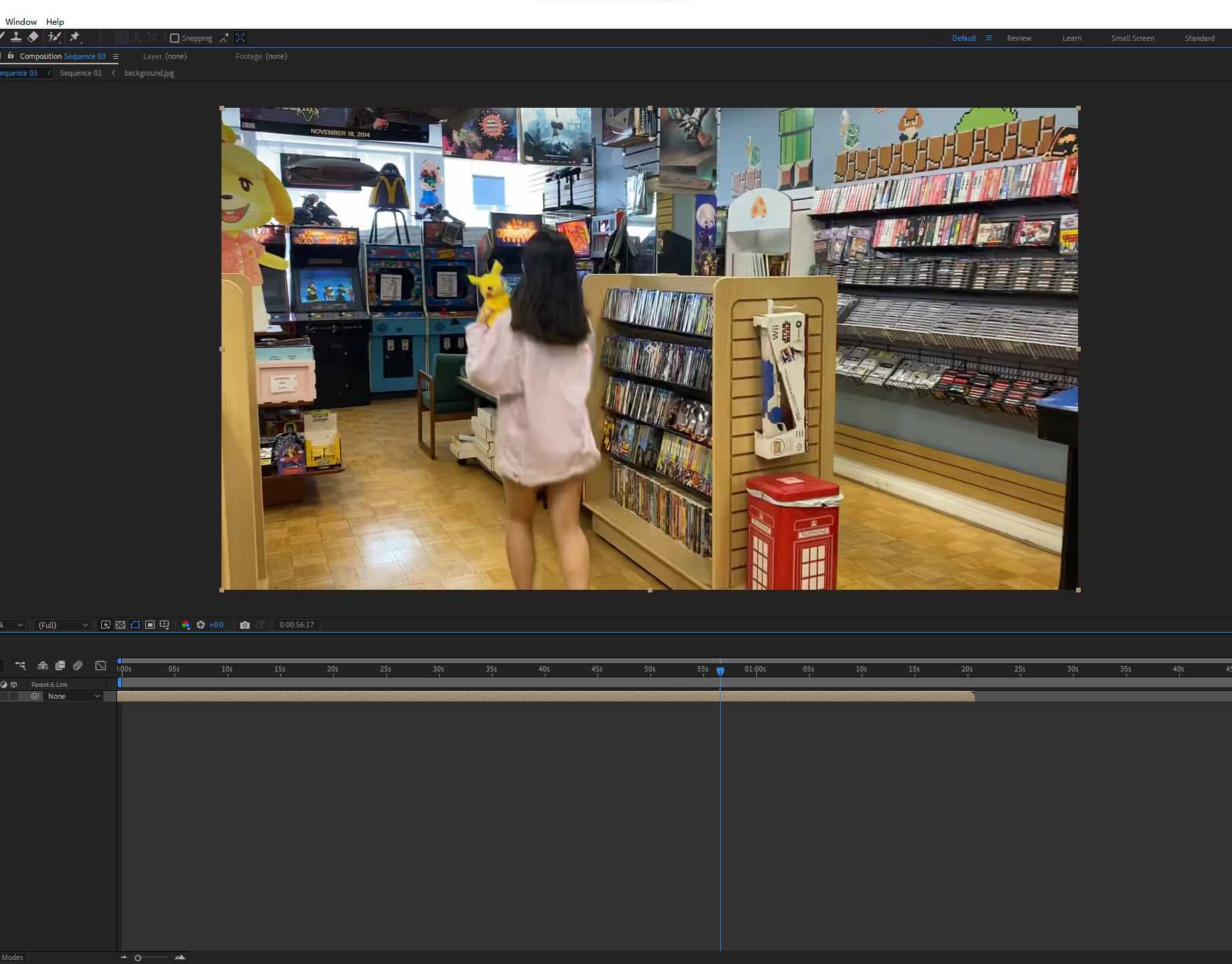Image resolution: width=1232 pixels, height=964 pixels.
Task: Switch to the Default workspace
Action: [964, 38]
